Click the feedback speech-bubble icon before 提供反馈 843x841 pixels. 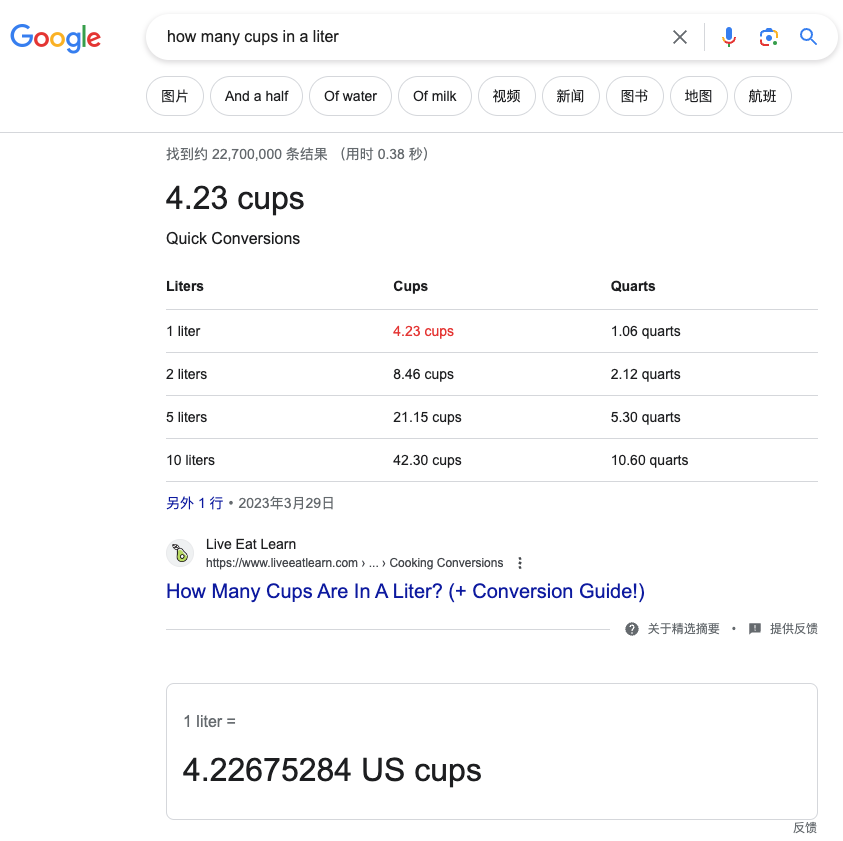pos(755,629)
